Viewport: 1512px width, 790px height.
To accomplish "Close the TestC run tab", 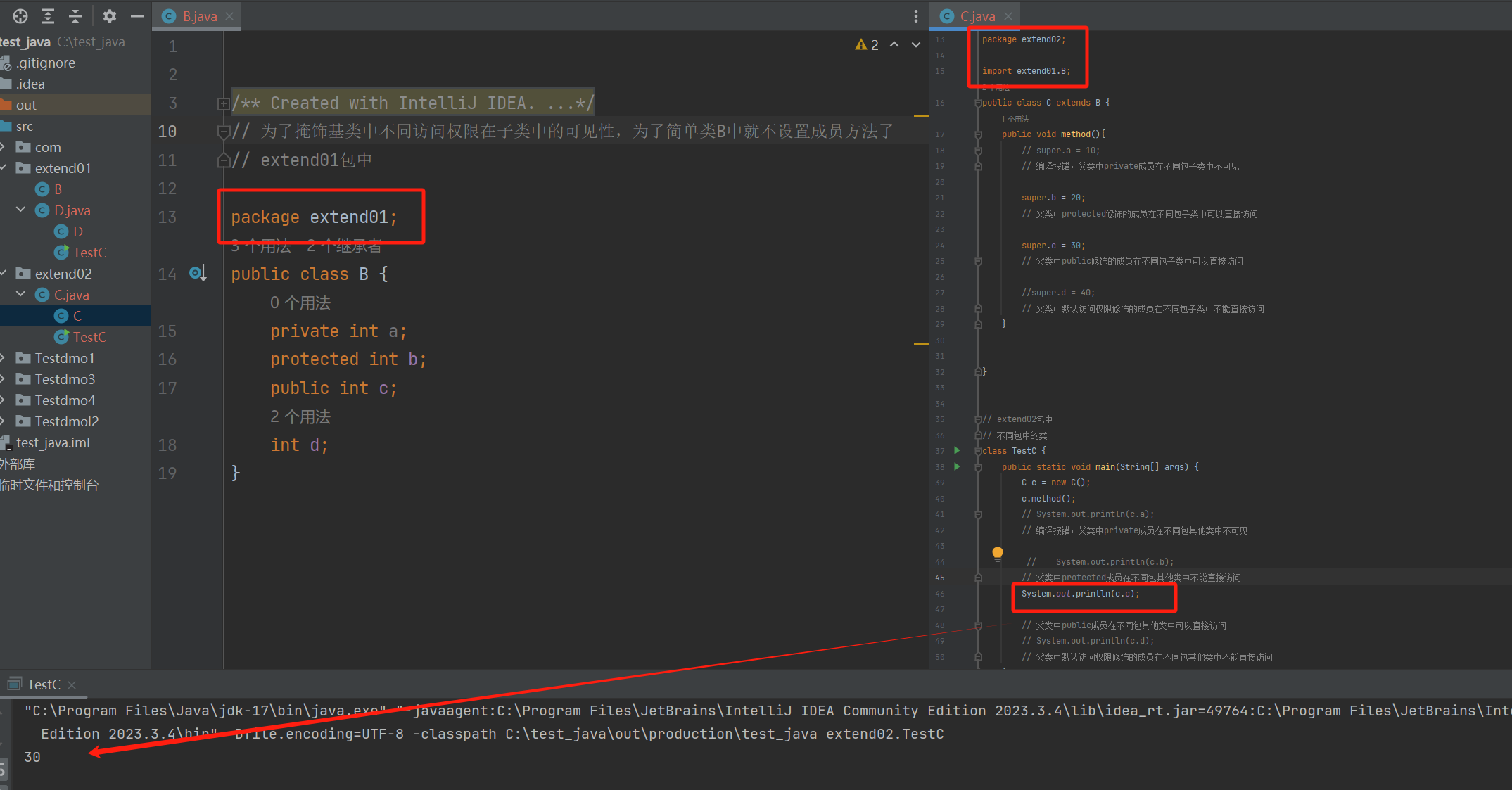I will [72, 684].
